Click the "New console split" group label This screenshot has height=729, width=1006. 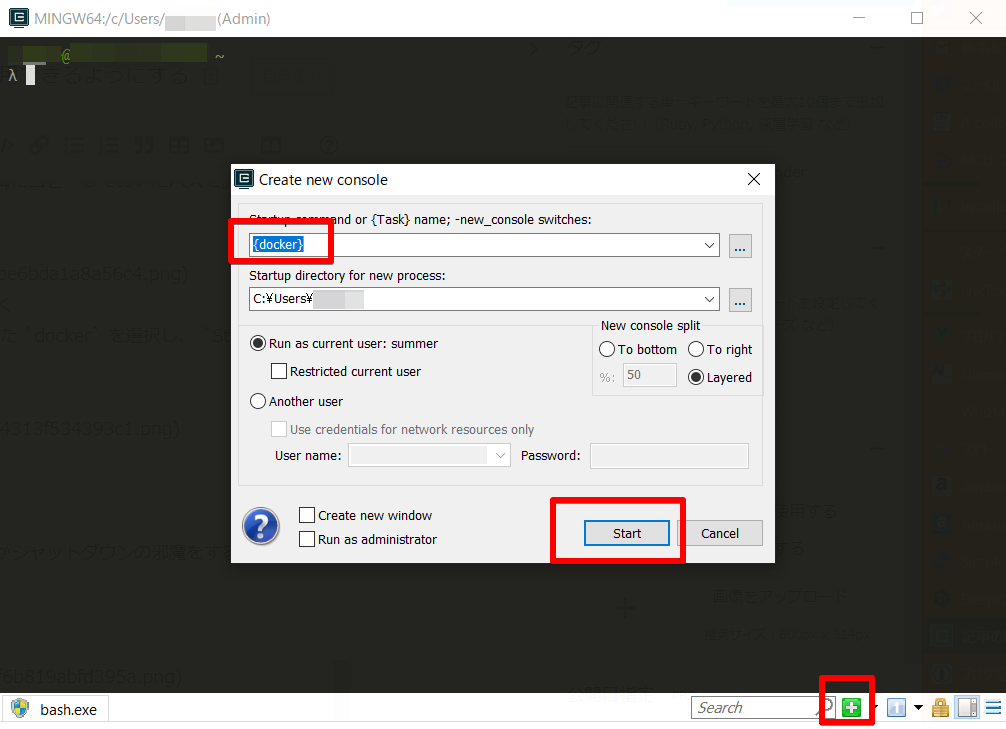pos(651,325)
